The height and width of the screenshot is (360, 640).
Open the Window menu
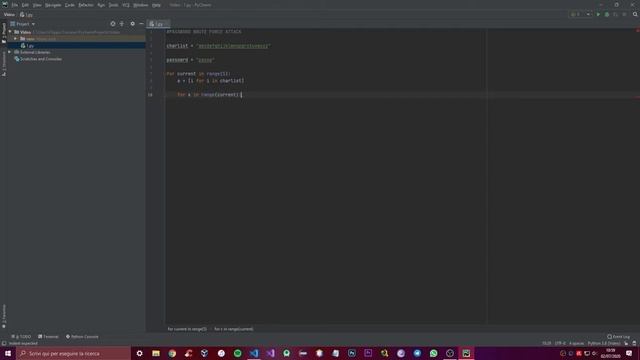140,5
